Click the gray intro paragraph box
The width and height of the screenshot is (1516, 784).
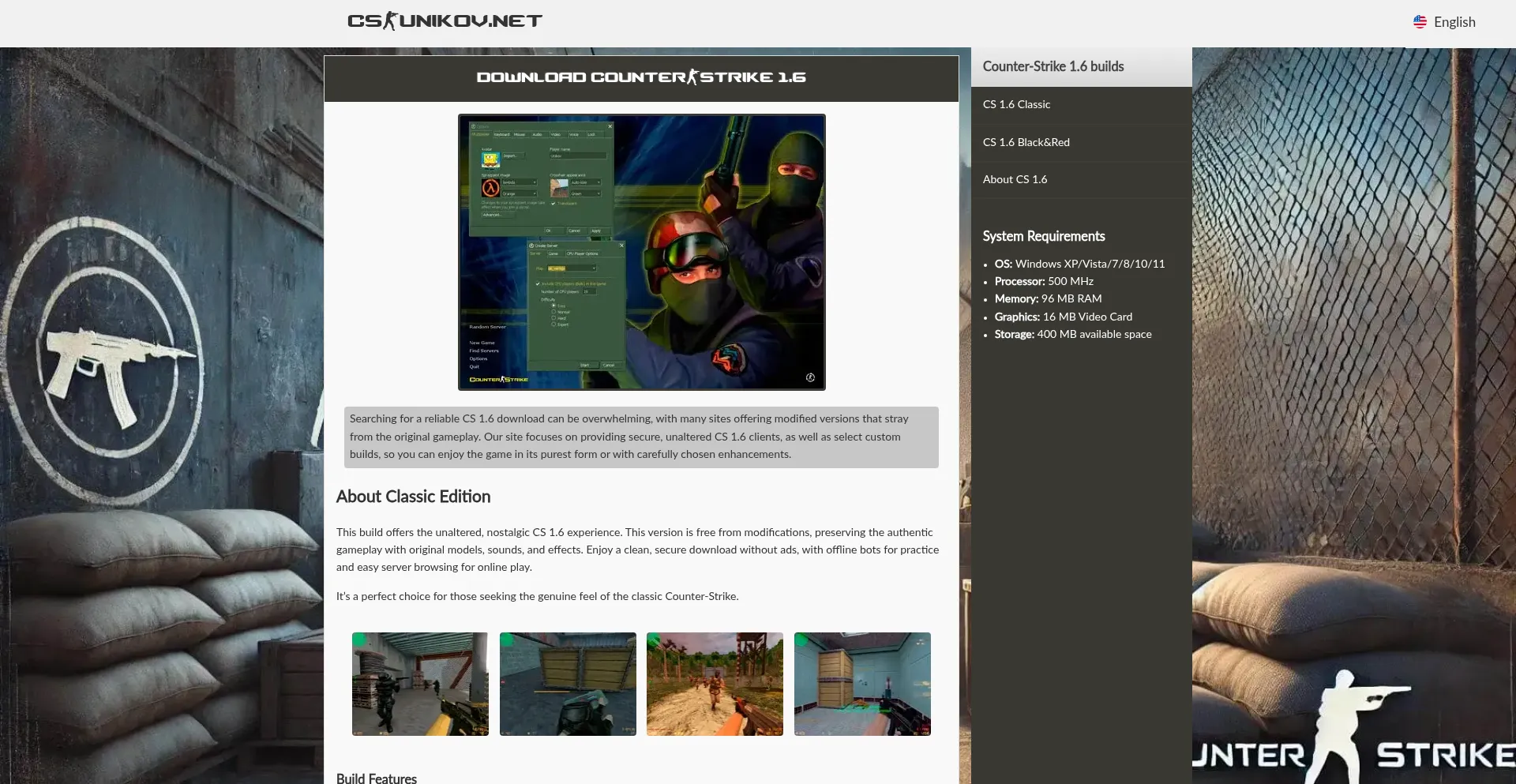(641, 437)
